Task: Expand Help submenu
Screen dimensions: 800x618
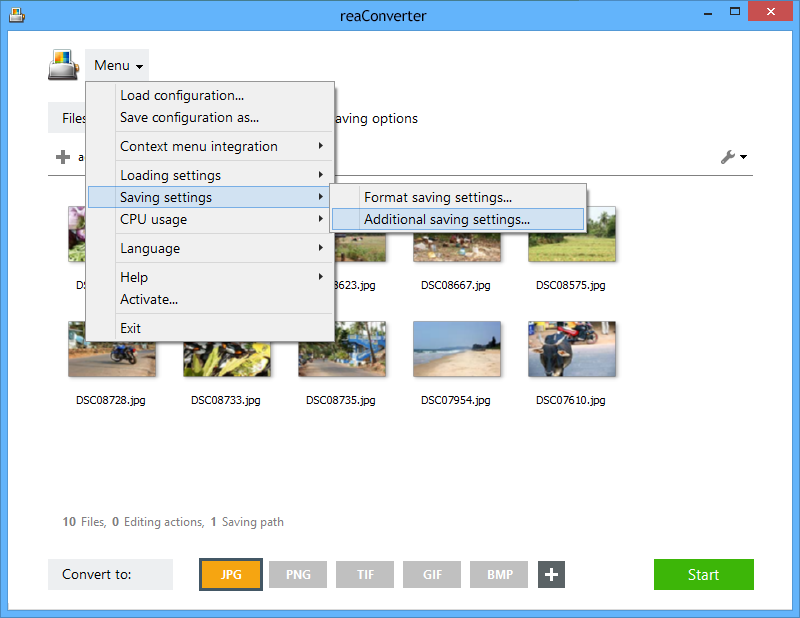Action: click(x=210, y=277)
